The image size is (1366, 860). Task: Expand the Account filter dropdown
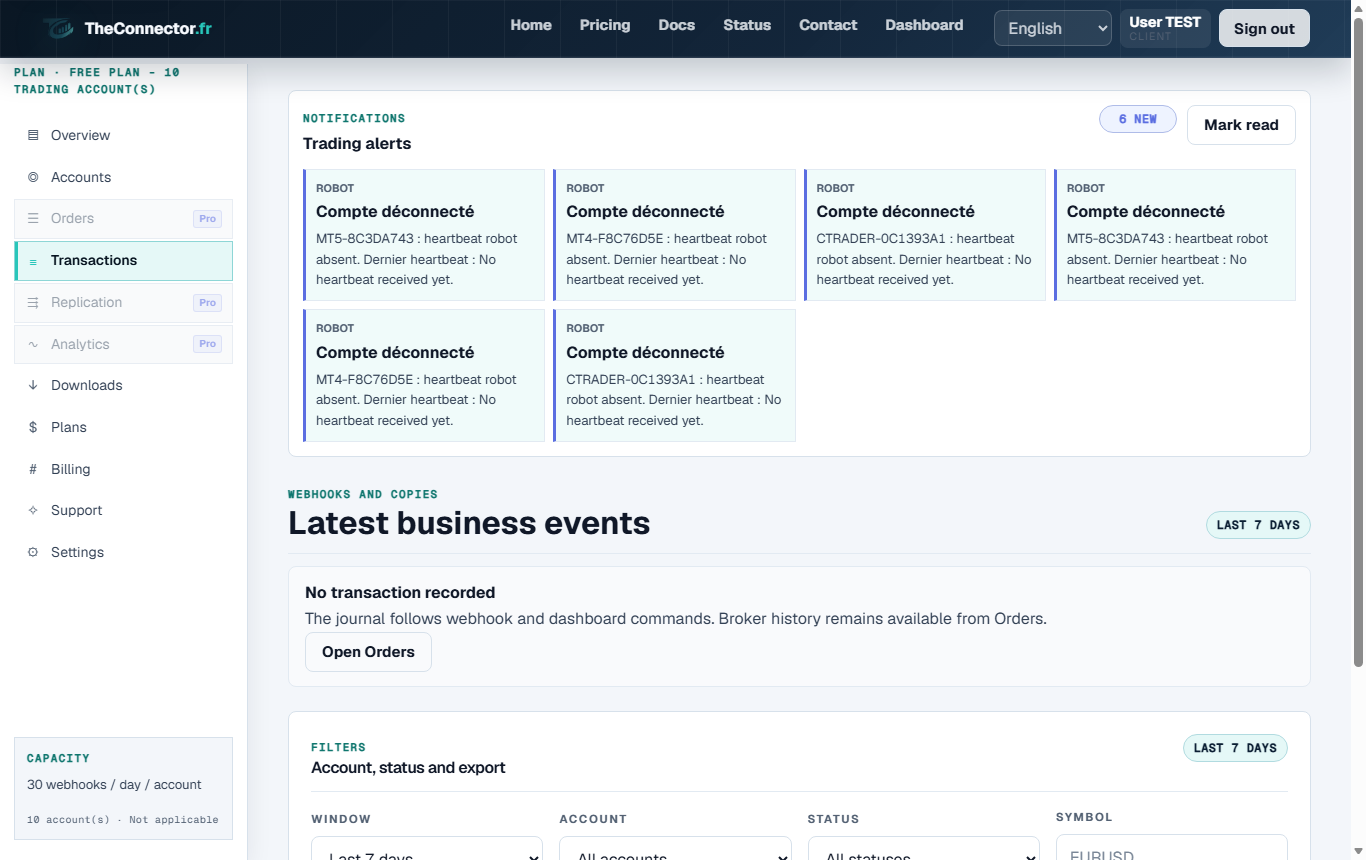click(x=675, y=850)
